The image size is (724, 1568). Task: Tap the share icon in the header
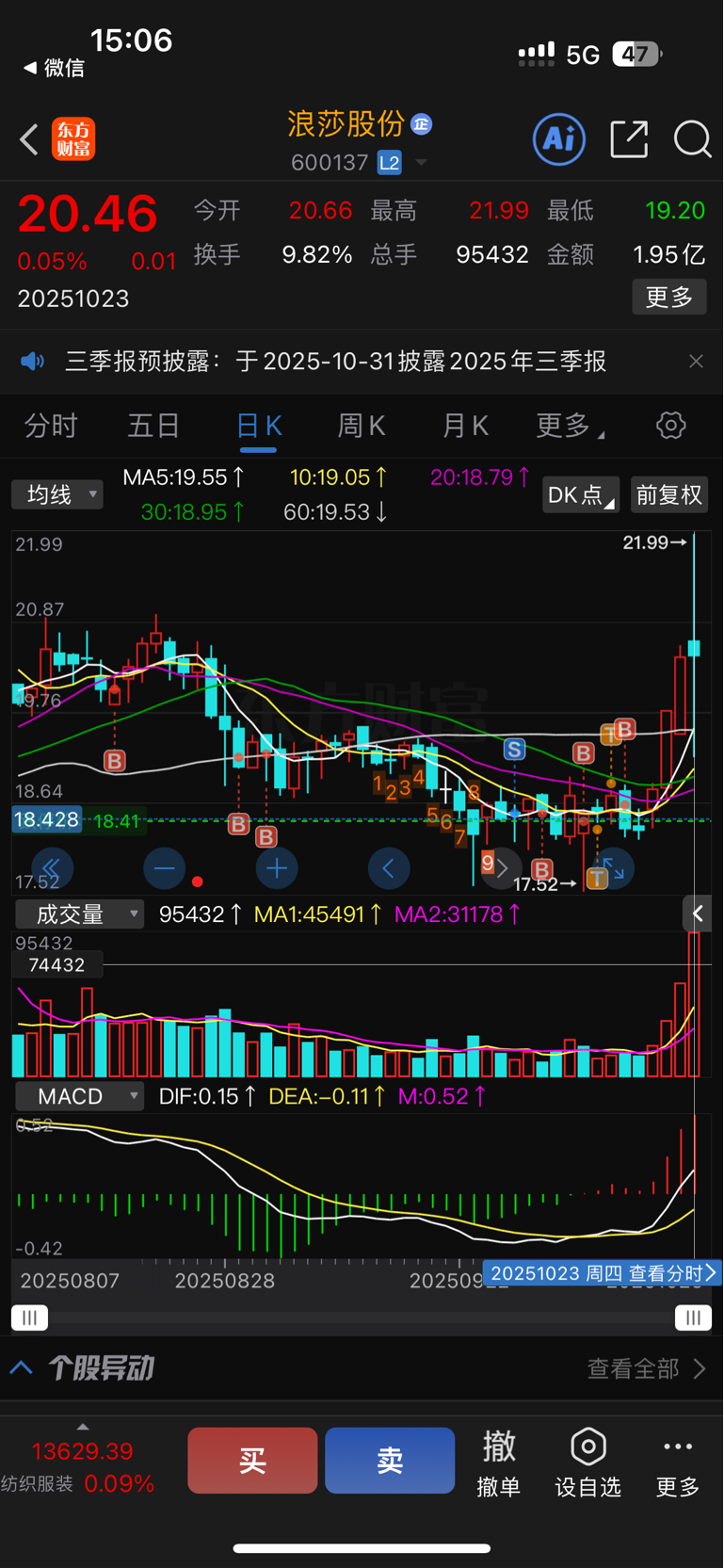pos(629,139)
